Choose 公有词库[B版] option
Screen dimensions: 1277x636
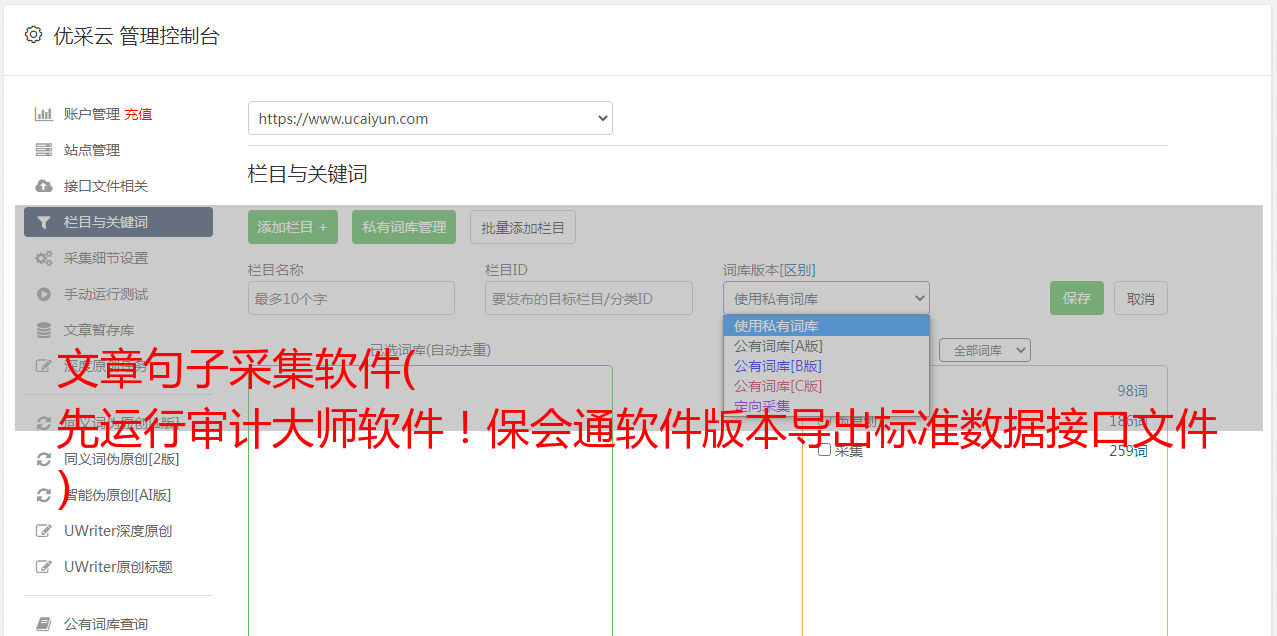coord(826,366)
